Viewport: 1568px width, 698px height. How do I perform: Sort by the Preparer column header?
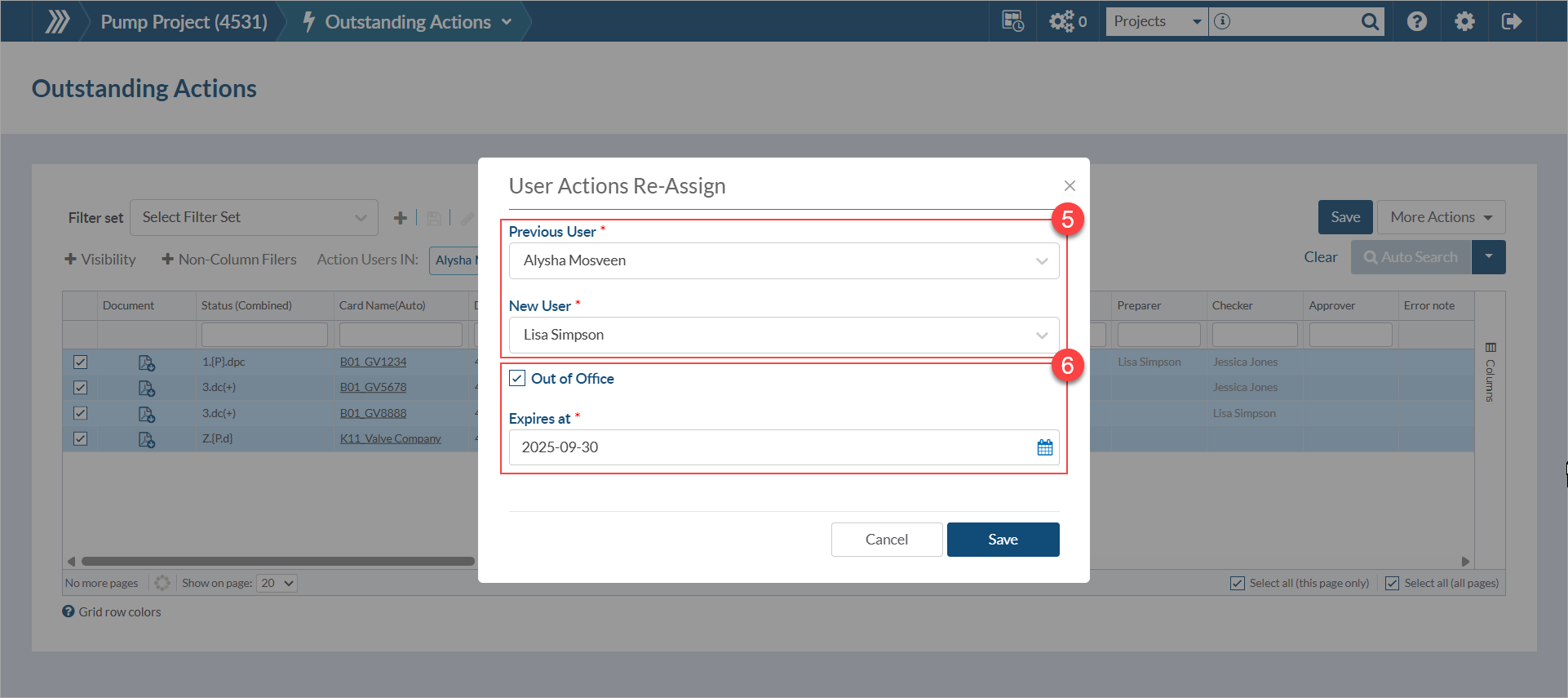tap(1139, 305)
